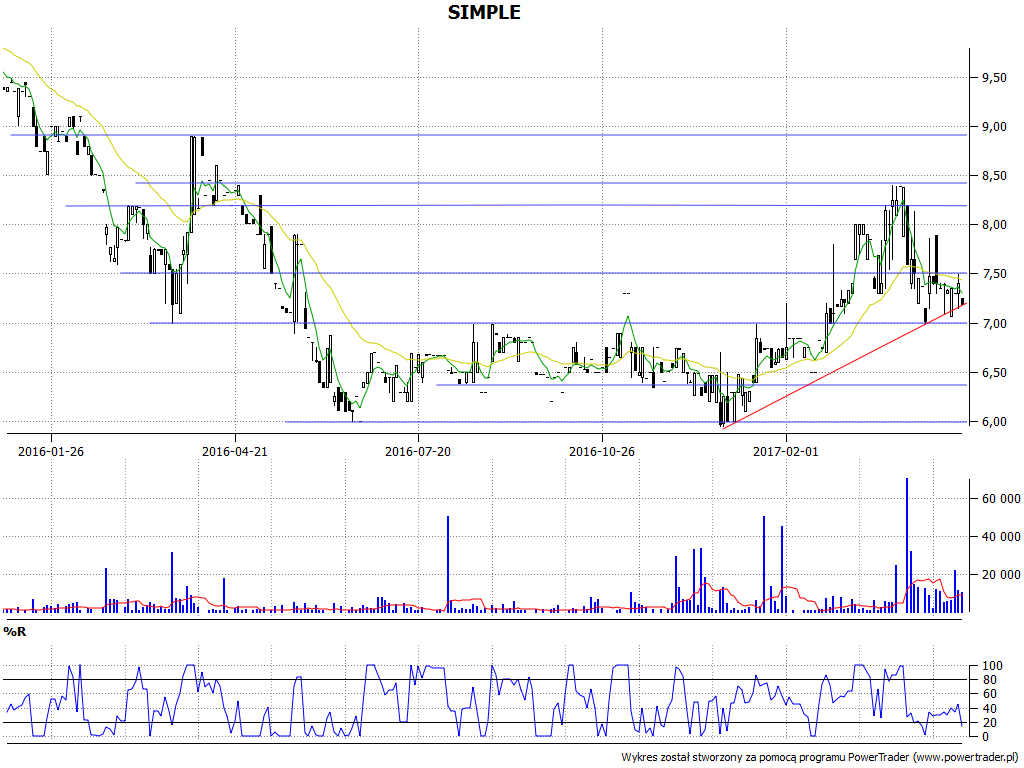This screenshot has height=768, width=1024.
Task: Select the 60 000 volume axis label
Action: pos(1000,499)
